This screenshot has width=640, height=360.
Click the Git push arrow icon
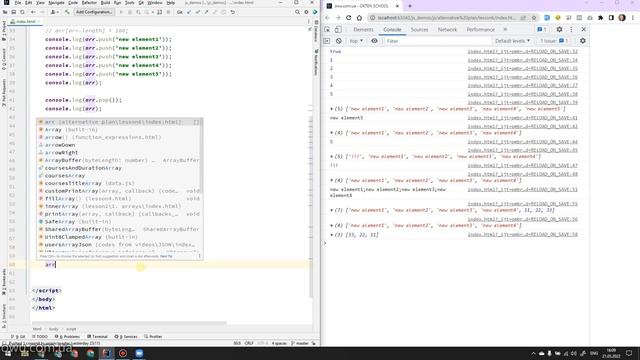click(x=206, y=12)
